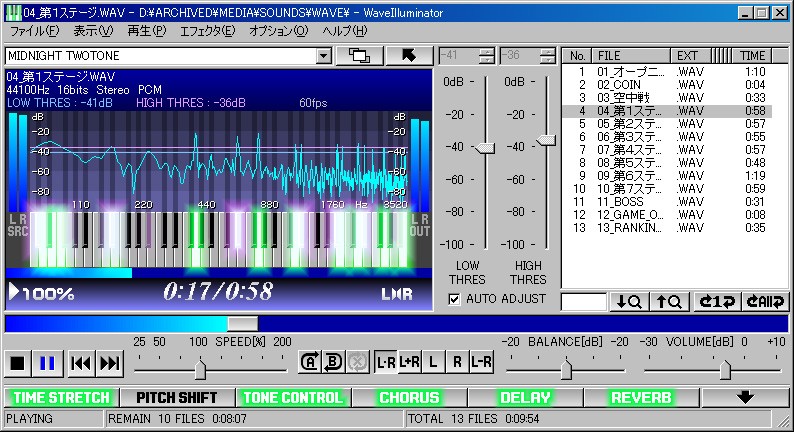
Task: Click the search up playlist icon
Action: coord(668,301)
